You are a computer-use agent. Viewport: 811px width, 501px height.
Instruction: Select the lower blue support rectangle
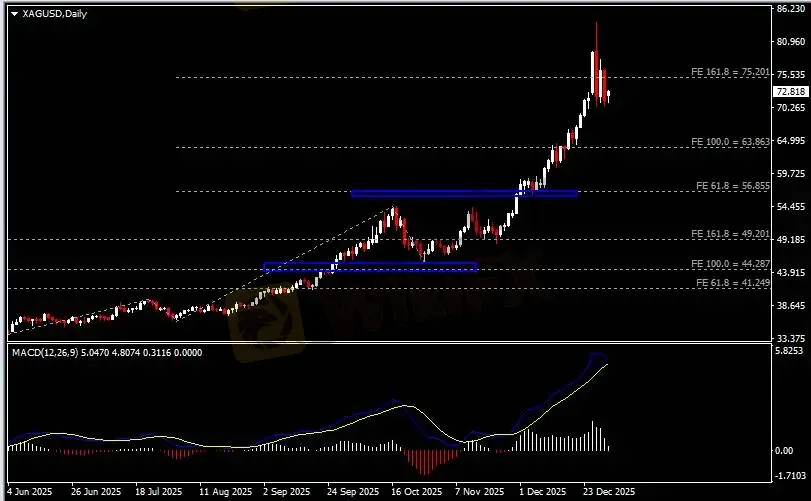pos(370,267)
